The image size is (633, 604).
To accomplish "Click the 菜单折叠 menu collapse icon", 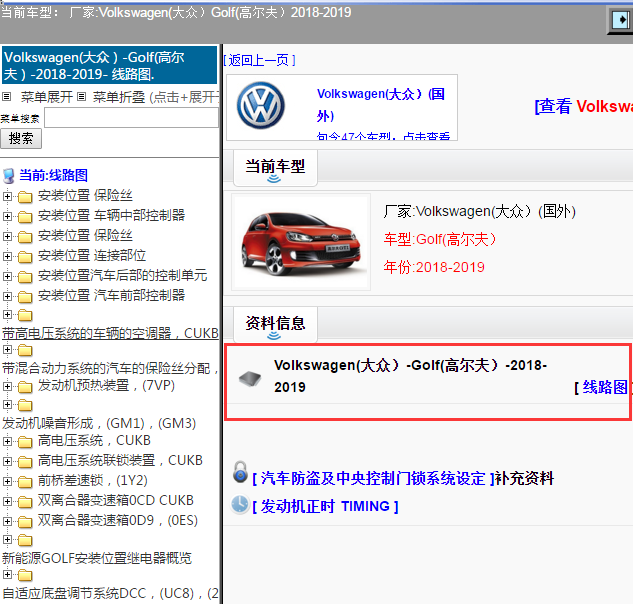I will [82, 96].
